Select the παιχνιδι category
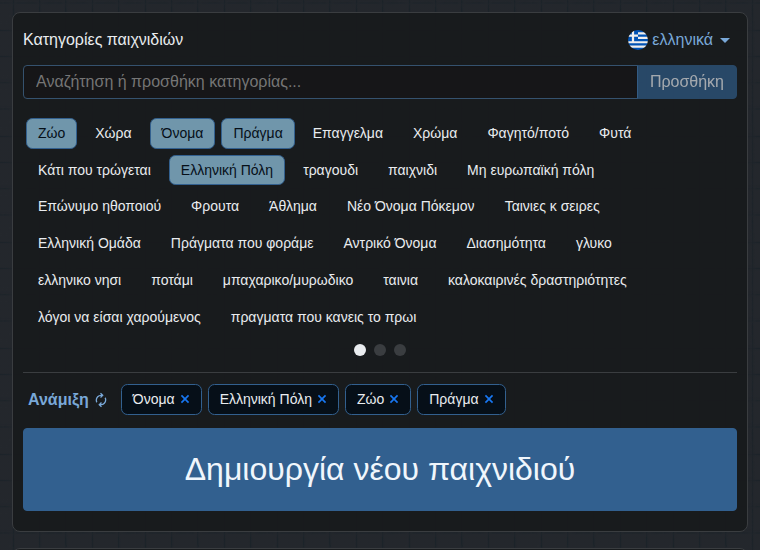This screenshot has width=760, height=550. (413, 170)
